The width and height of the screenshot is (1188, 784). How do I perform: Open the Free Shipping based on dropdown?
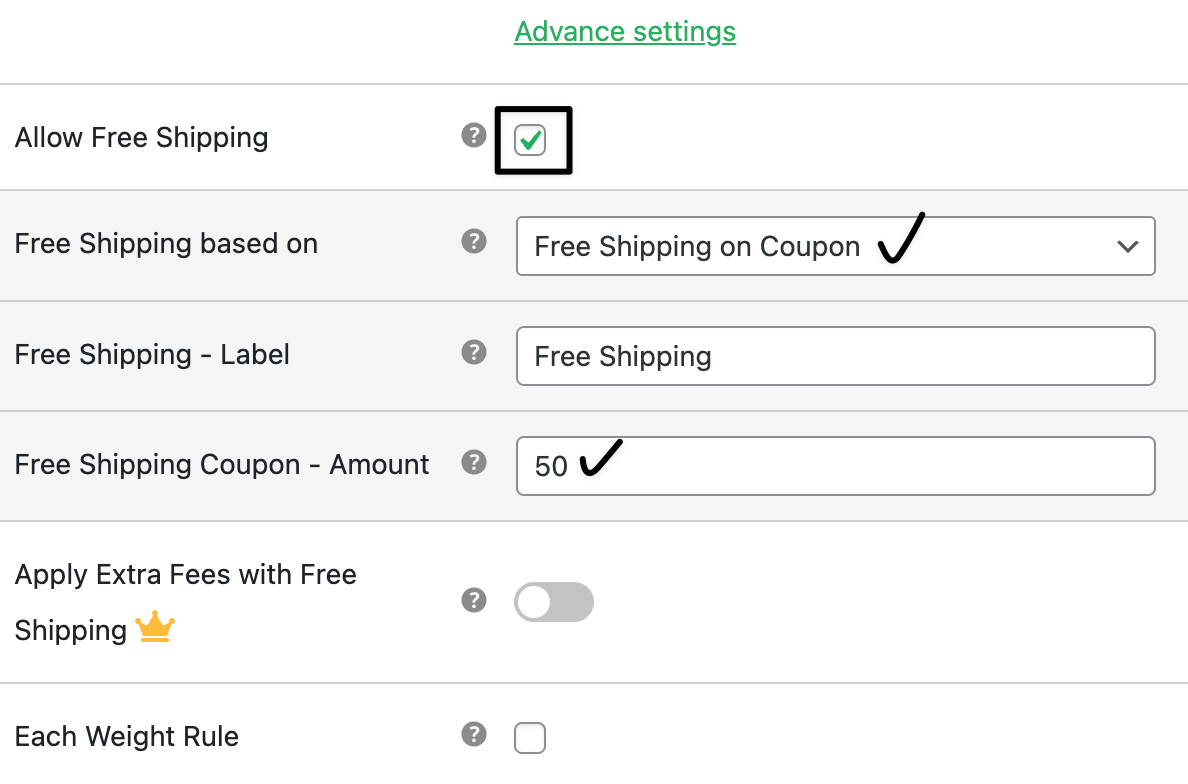[x=835, y=246]
